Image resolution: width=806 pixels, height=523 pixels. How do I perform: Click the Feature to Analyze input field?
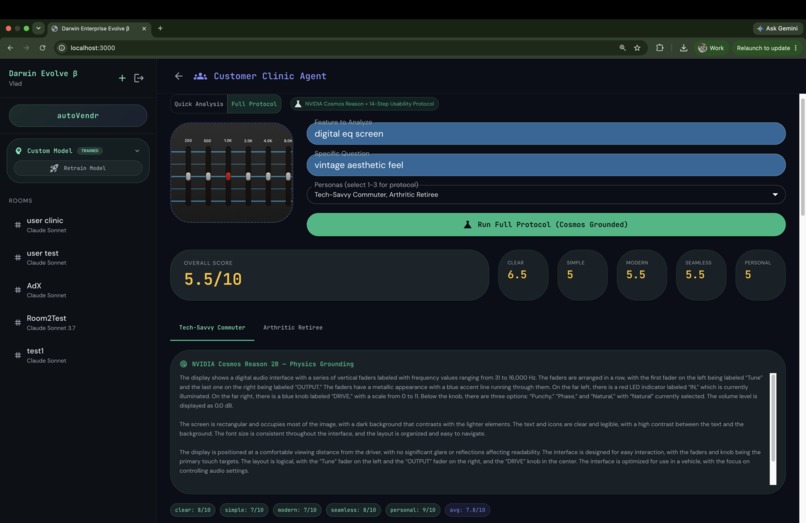tap(546, 134)
